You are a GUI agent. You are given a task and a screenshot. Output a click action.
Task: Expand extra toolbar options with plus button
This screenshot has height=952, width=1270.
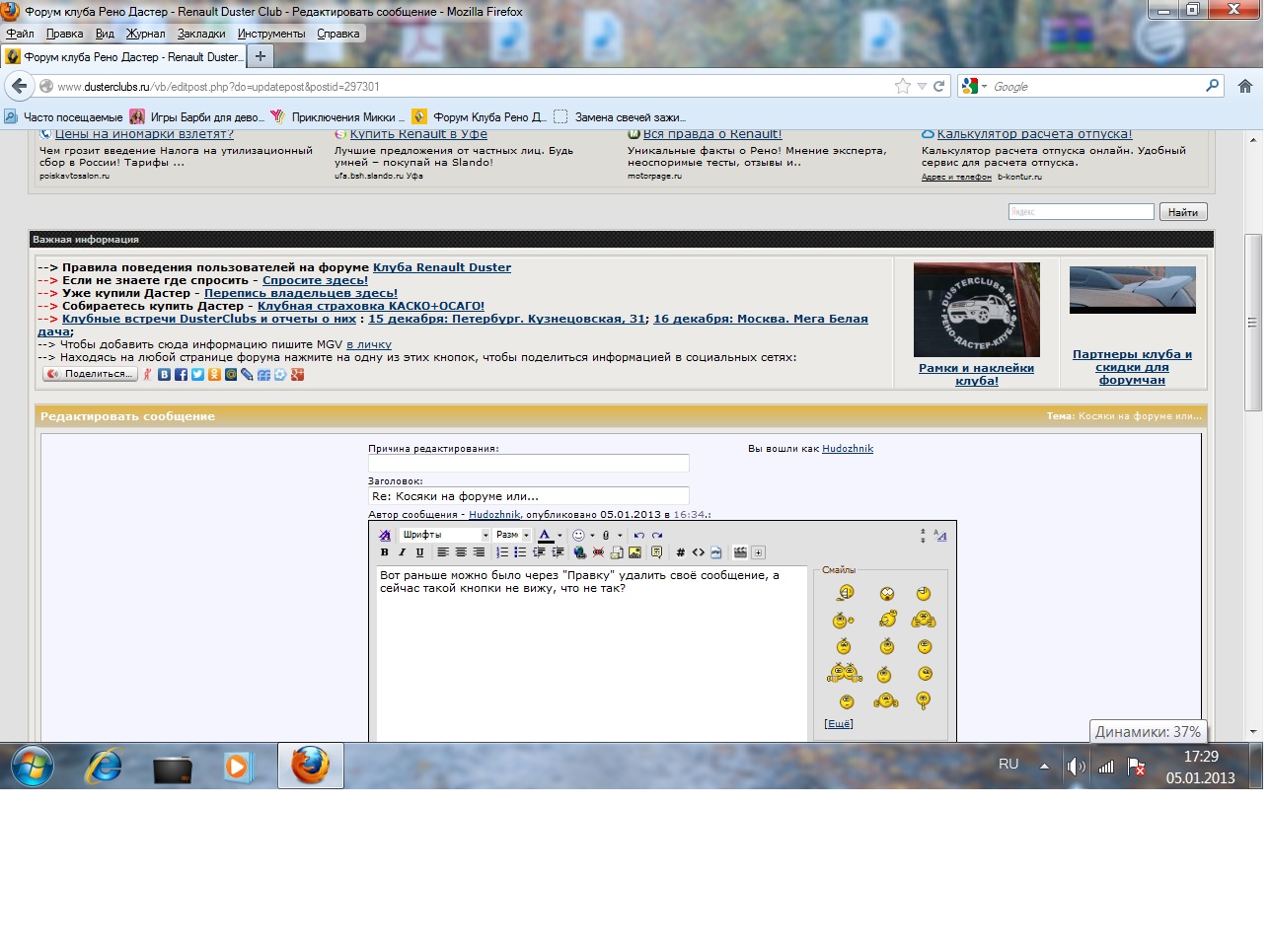(x=758, y=552)
